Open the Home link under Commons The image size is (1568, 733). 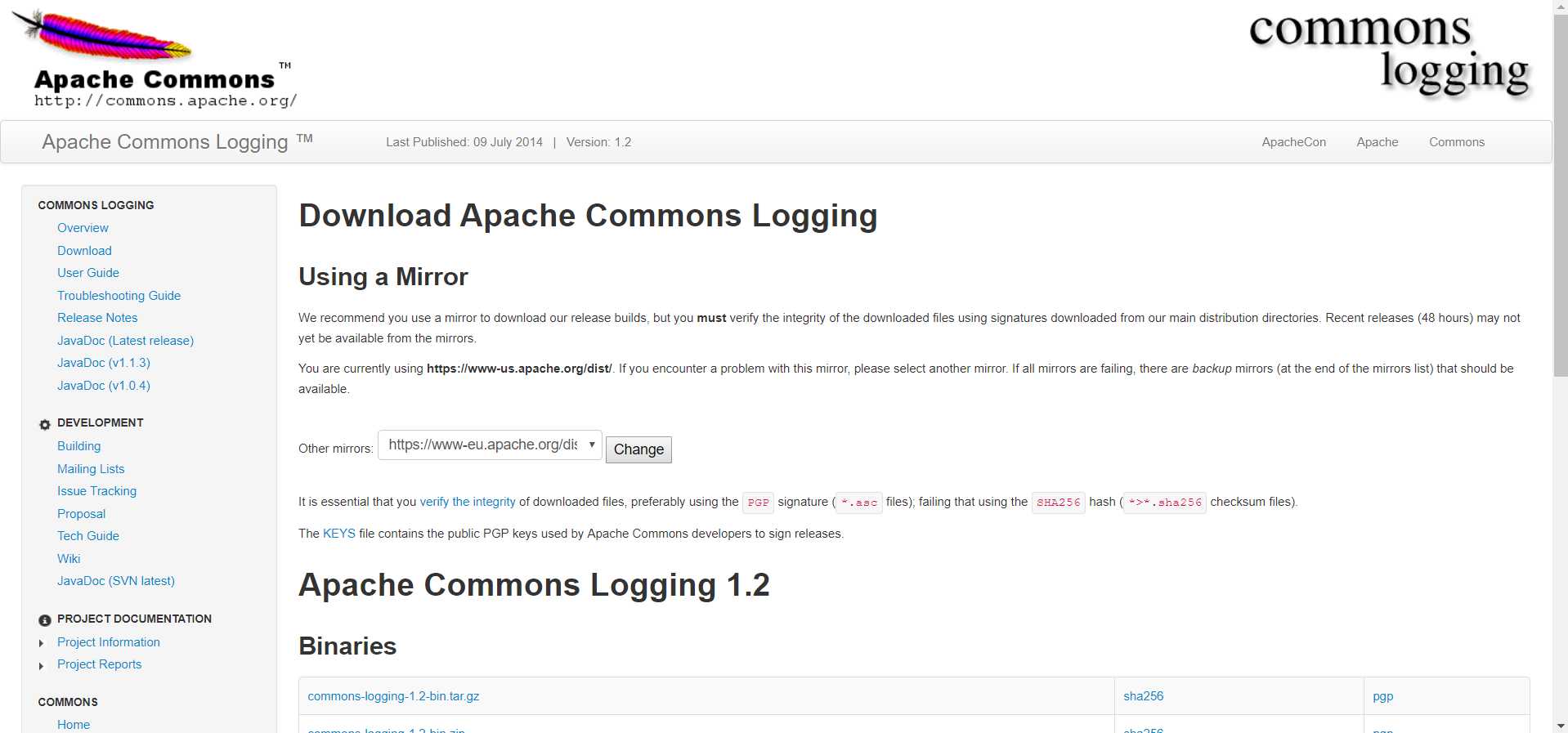tap(74, 725)
